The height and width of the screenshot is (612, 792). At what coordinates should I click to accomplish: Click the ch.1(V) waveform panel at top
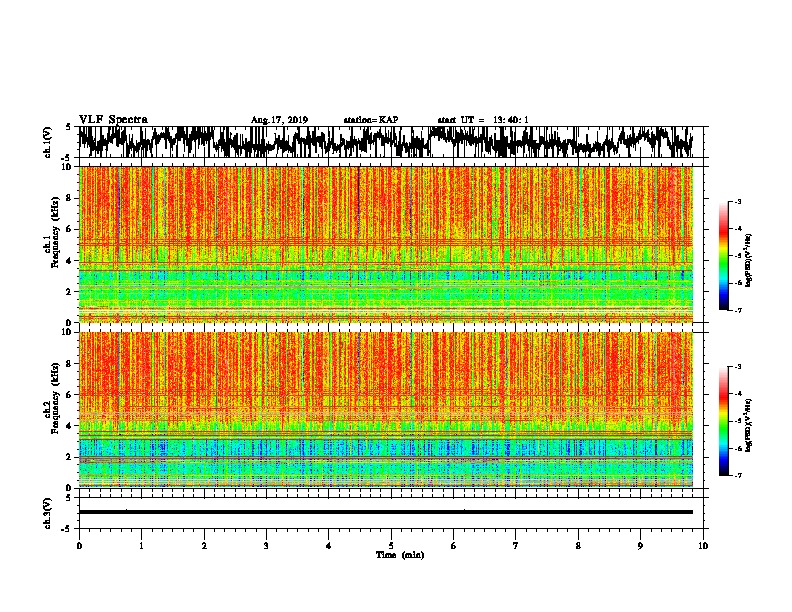390,142
